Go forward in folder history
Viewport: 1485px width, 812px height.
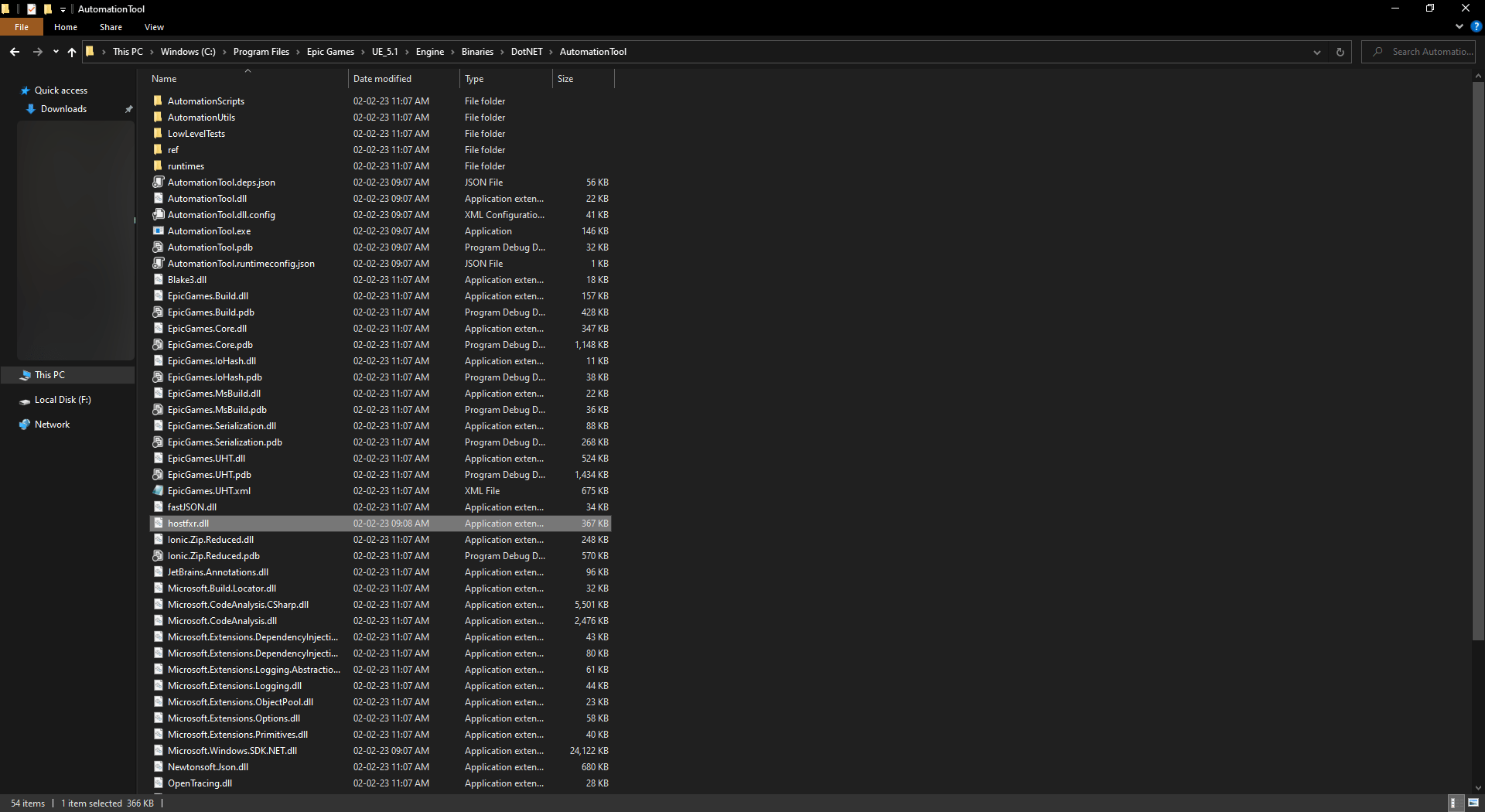coord(37,52)
